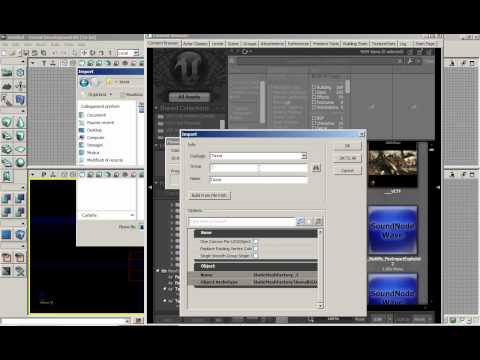This screenshot has width=480, height=360.
Task: Click the back arrow in the file dialog
Action: (x=84, y=82)
